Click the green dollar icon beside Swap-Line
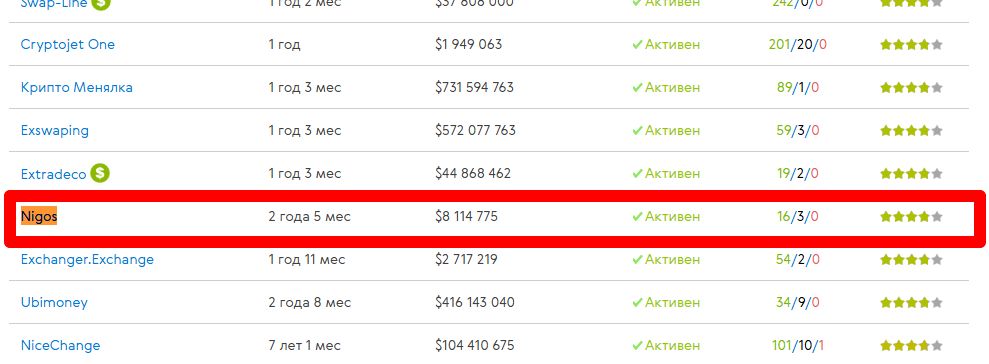989x364 pixels. pos(100,3)
